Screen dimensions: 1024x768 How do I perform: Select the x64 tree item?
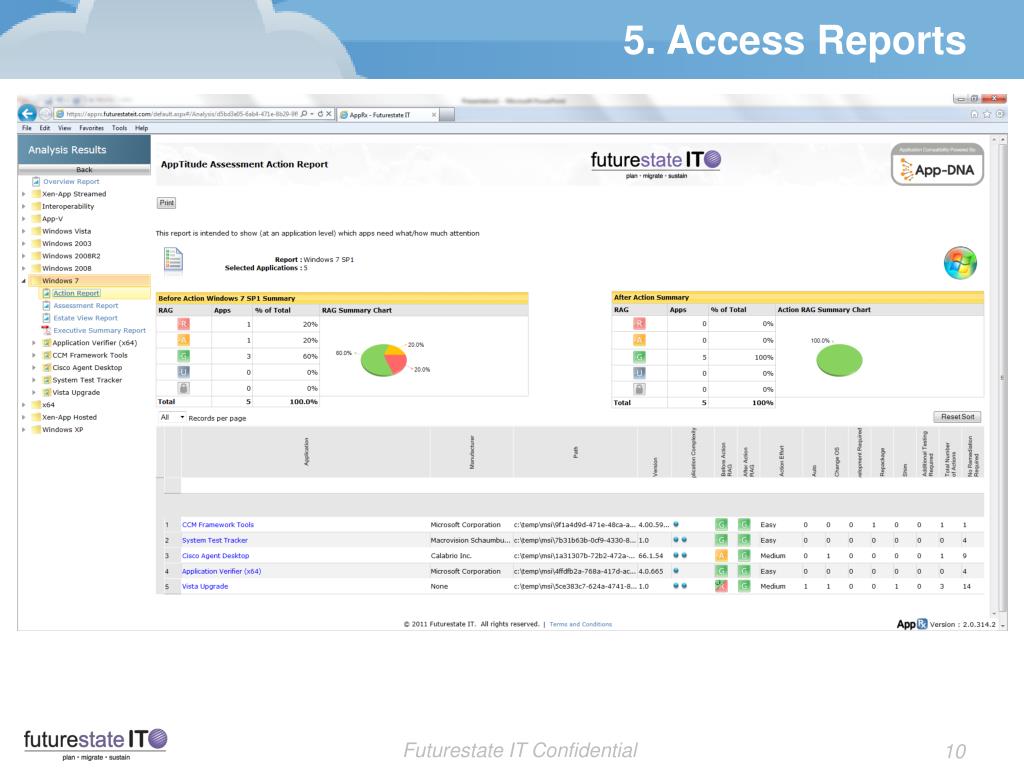pos(48,405)
